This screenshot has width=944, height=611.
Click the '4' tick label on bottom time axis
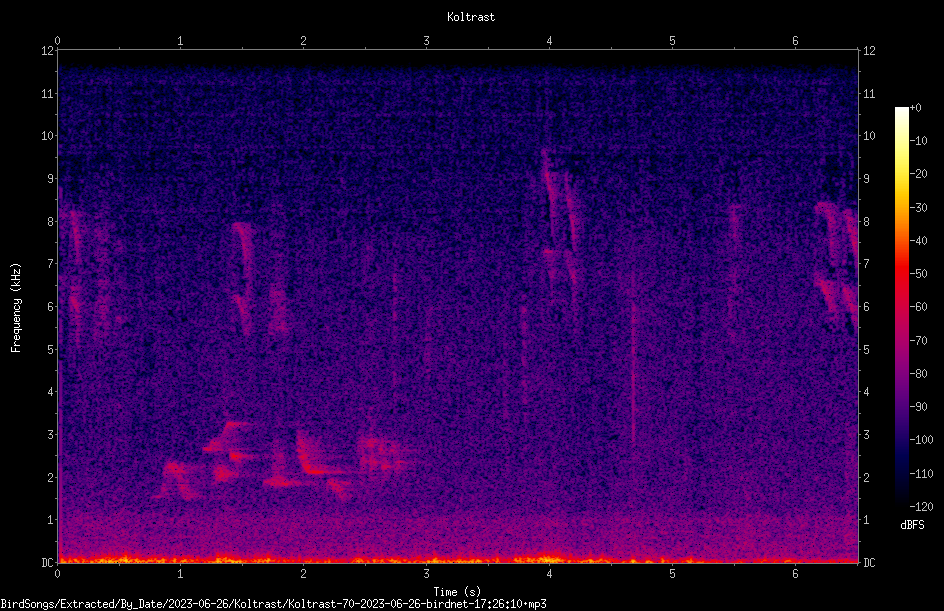click(549, 574)
